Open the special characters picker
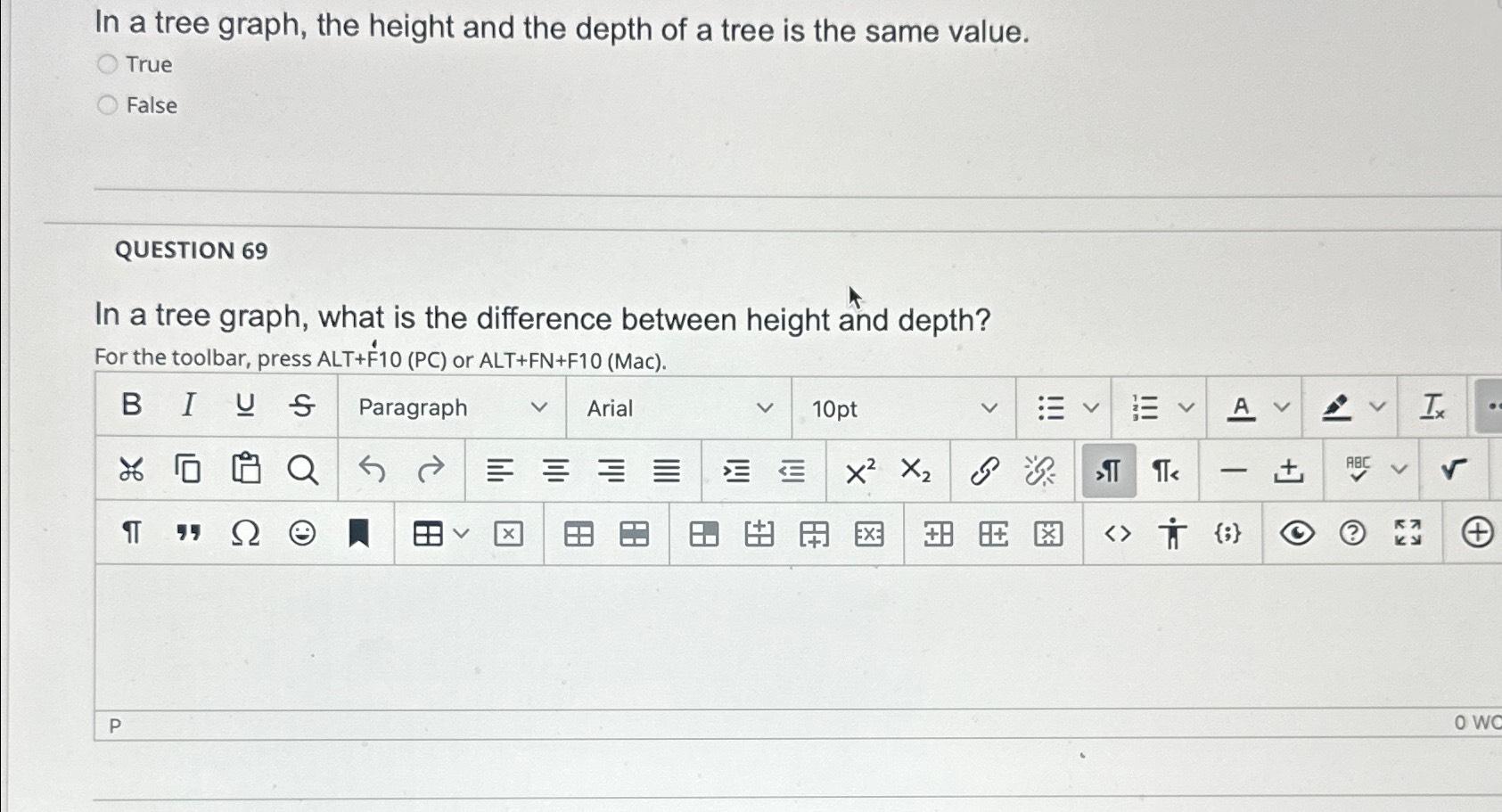The width and height of the screenshot is (1502, 812). pyautogui.click(x=245, y=533)
